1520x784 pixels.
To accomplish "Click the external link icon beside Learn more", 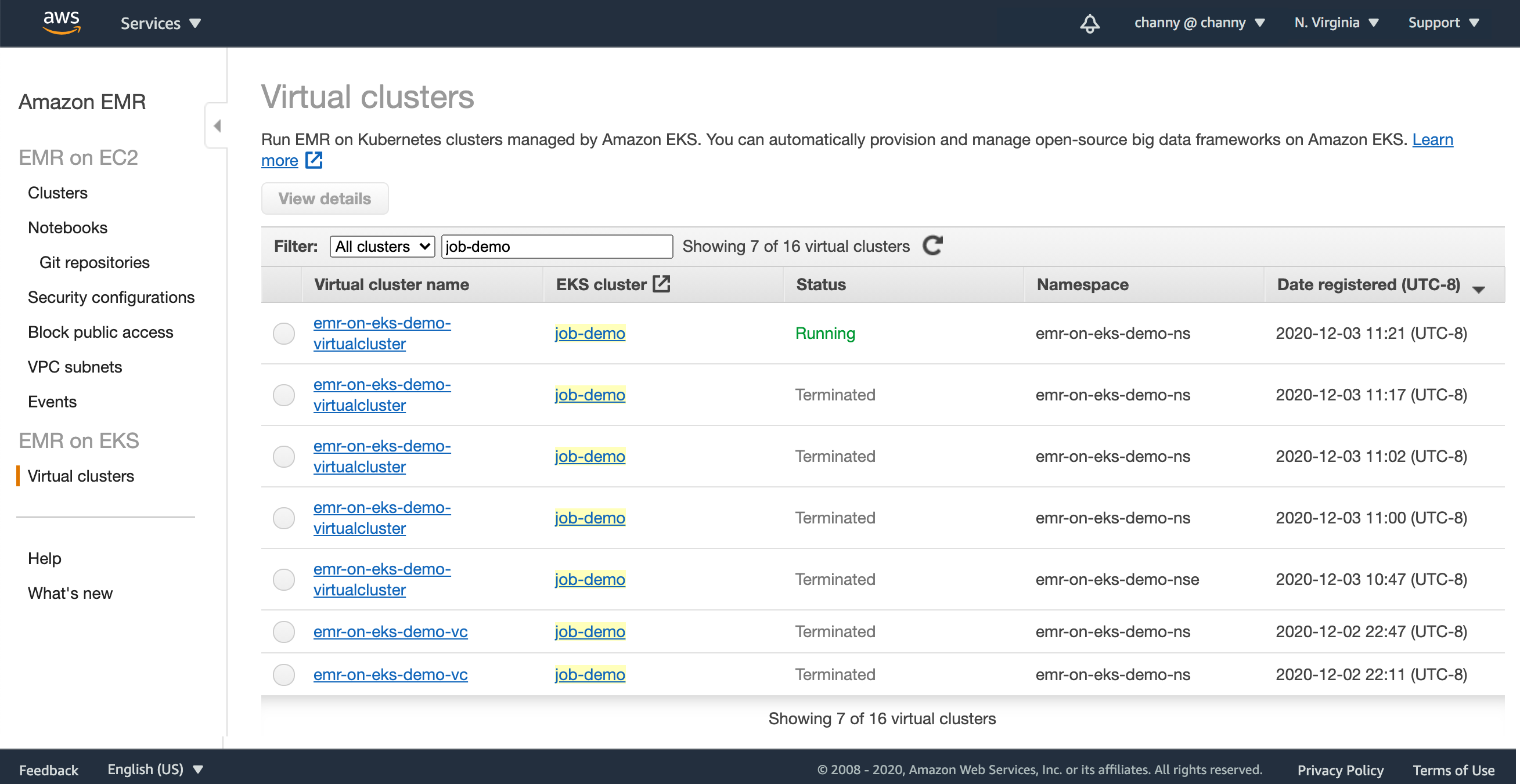I will (314, 160).
